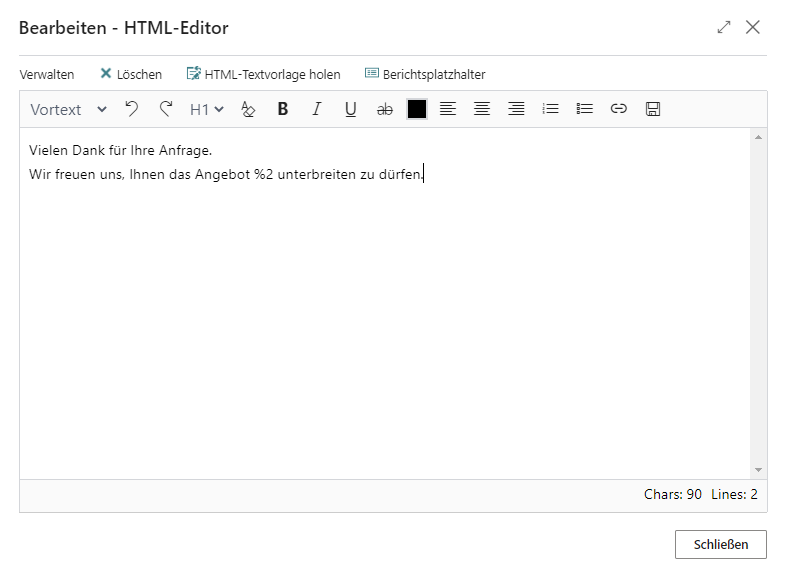The height and width of the screenshot is (579, 786).
Task: Open the Vortext style dropdown
Action: (x=69, y=109)
